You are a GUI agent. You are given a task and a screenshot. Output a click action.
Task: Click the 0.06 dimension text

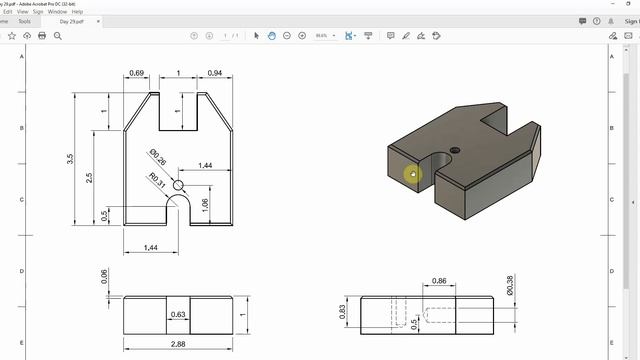point(104,276)
